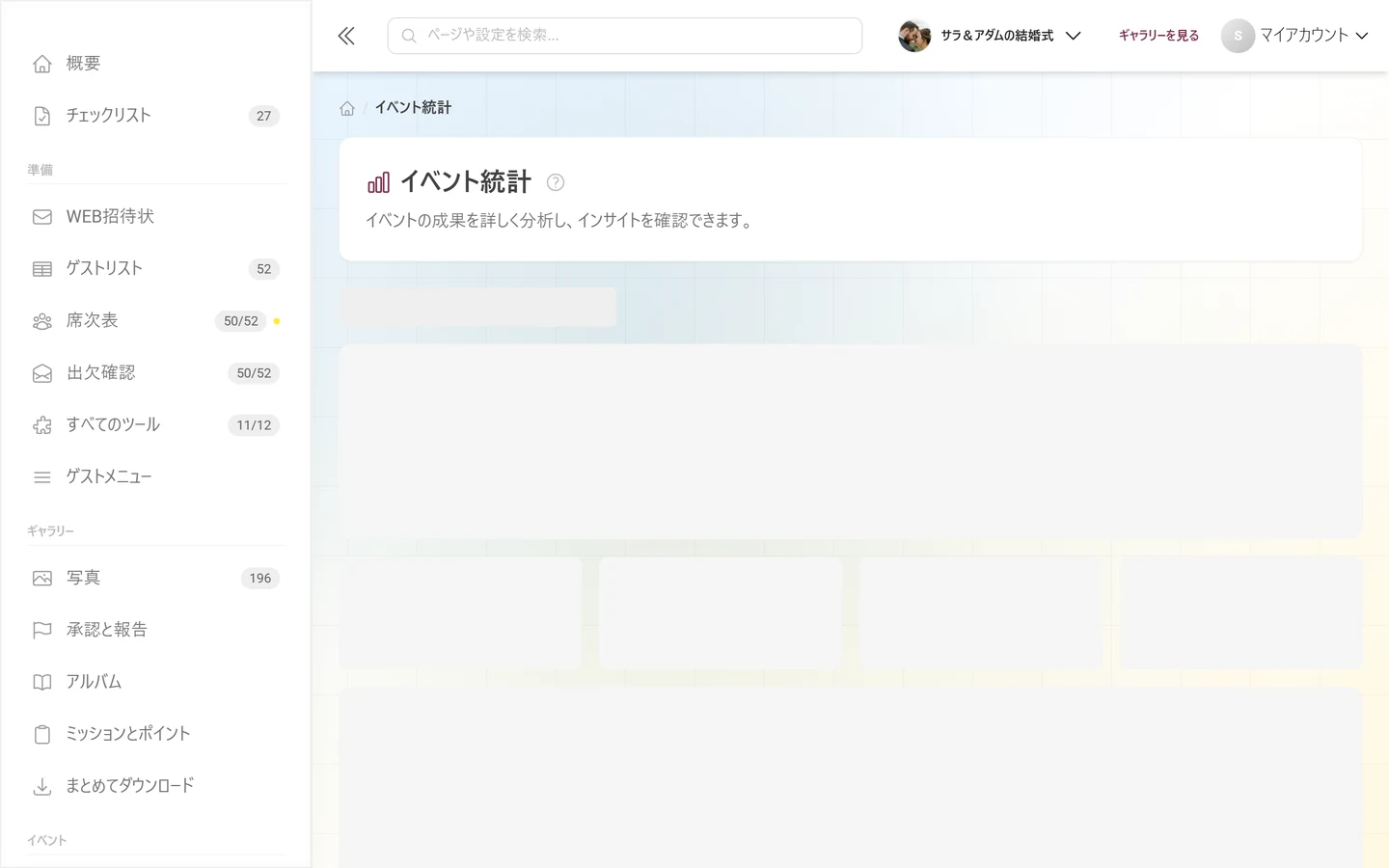1389x868 pixels.
Task: Click the hamburger icon for ゲストメニュー
Action: click(x=42, y=477)
